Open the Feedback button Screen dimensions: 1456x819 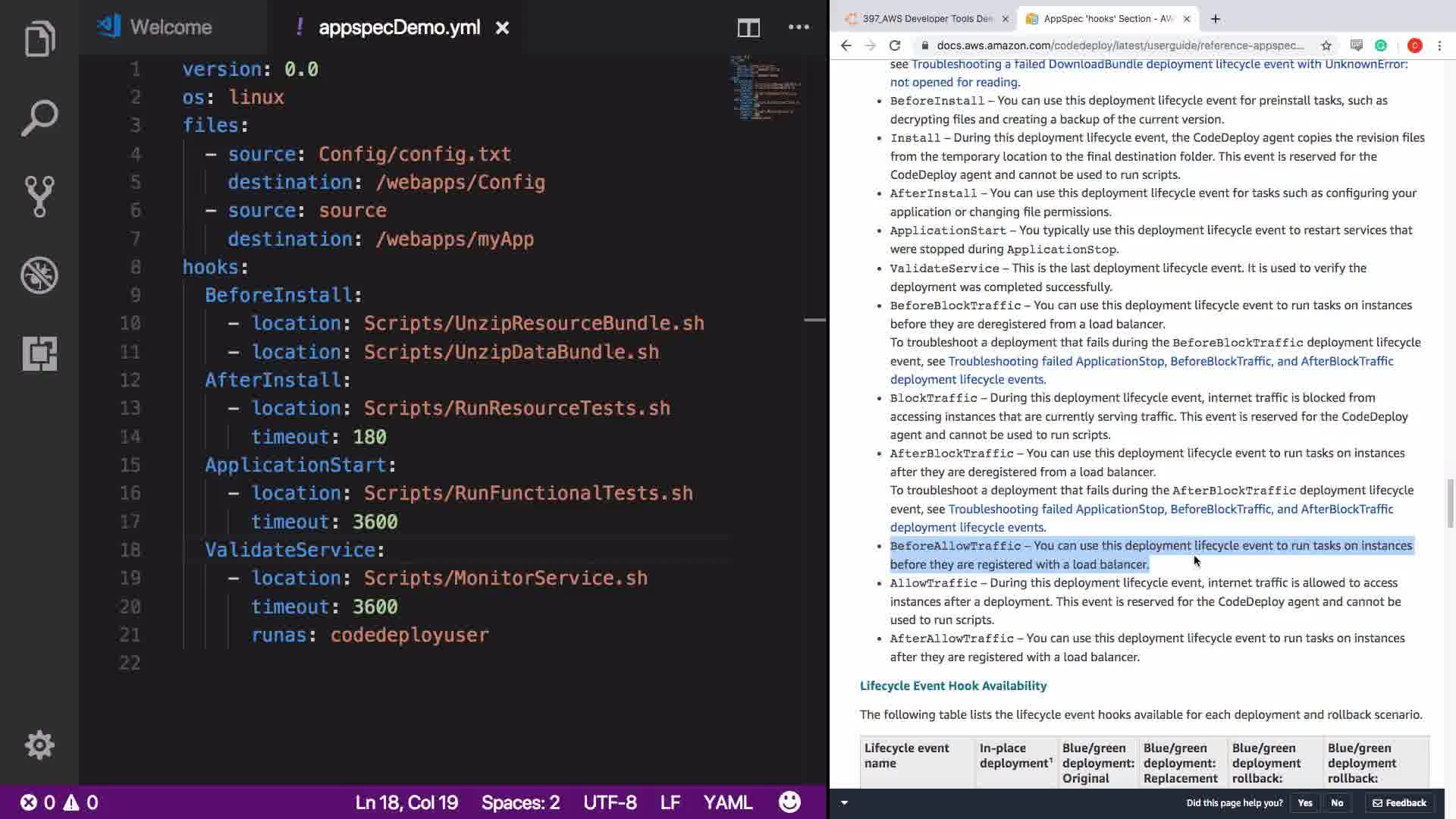[x=1399, y=803]
